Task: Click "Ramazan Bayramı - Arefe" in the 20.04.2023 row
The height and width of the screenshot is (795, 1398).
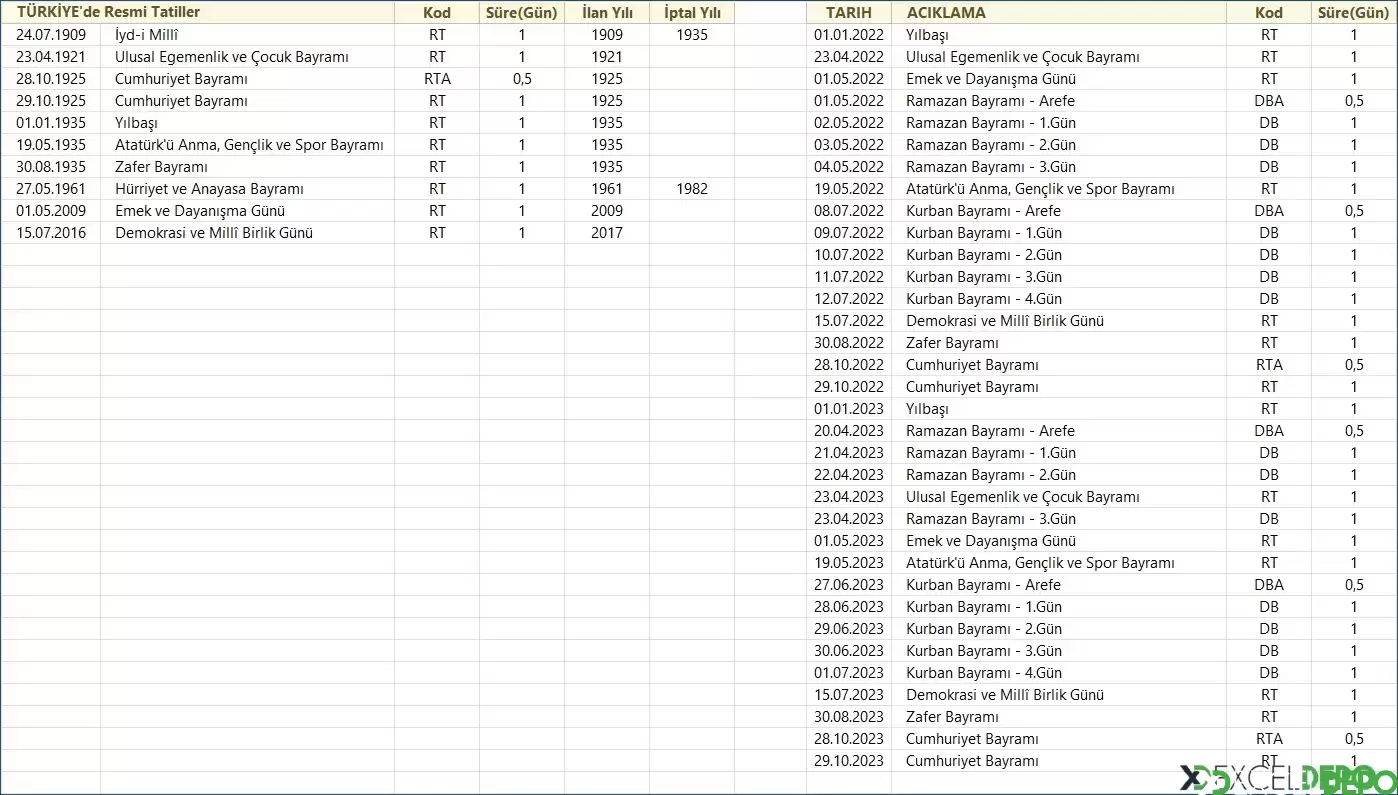Action: [x=1059, y=431]
